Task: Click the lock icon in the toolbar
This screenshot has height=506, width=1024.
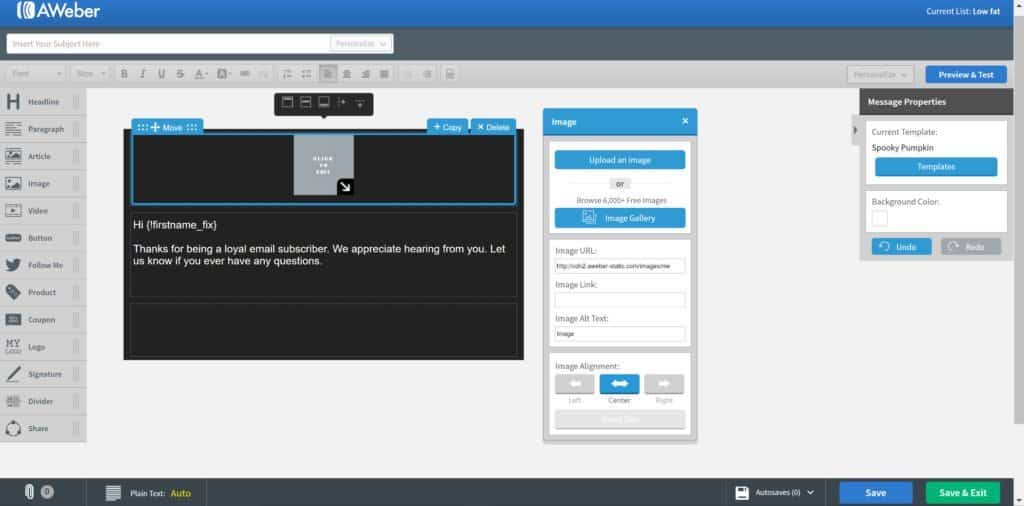Action: tap(450, 74)
